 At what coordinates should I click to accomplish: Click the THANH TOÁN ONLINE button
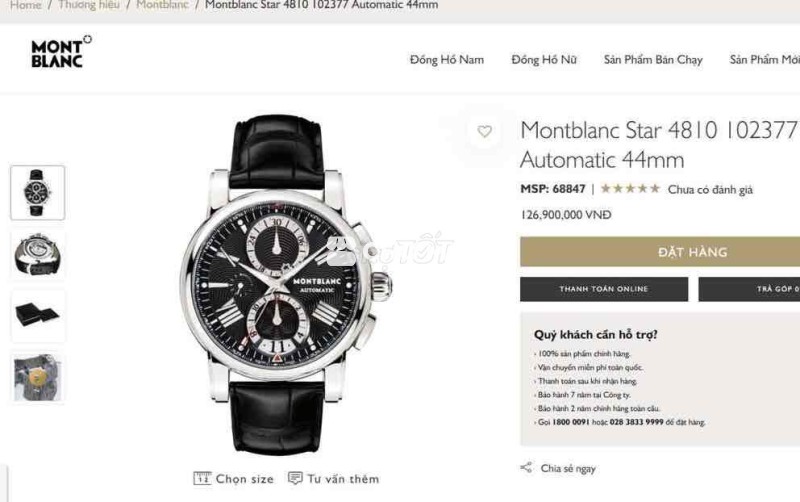coord(604,289)
